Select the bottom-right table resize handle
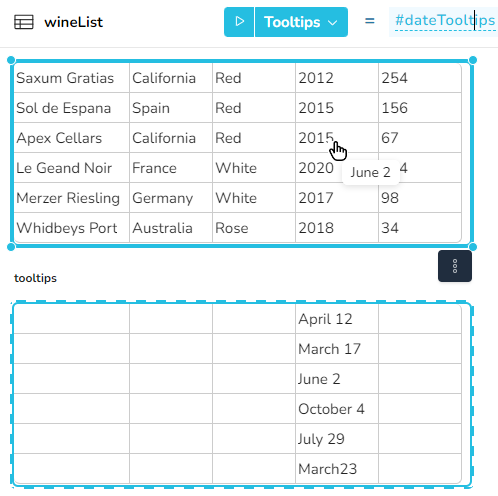The image size is (498, 496). (473, 247)
